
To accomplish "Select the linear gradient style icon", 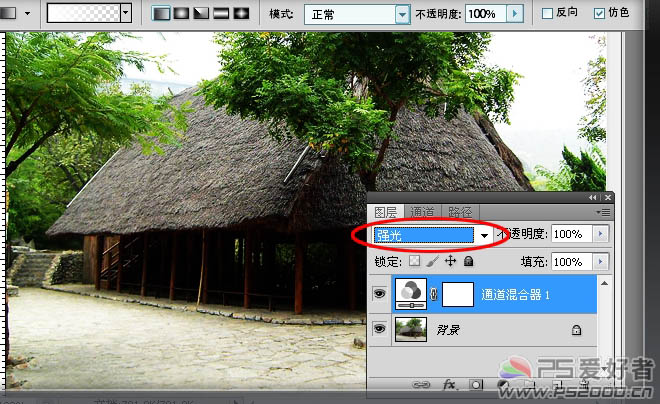I will [x=163, y=14].
